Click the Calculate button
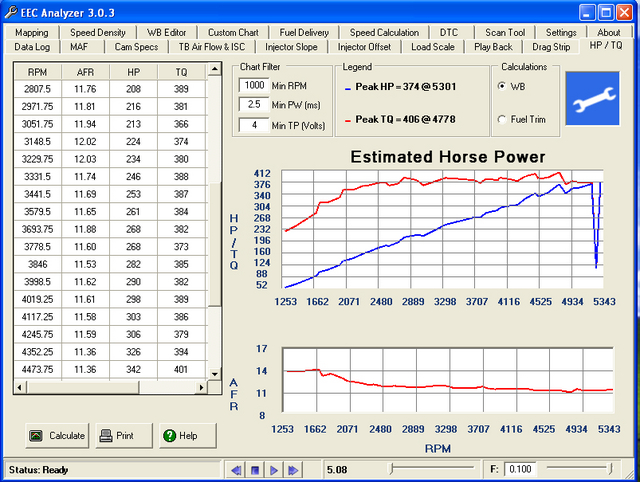The height and width of the screenshot is (482, 640). point(57,436)
